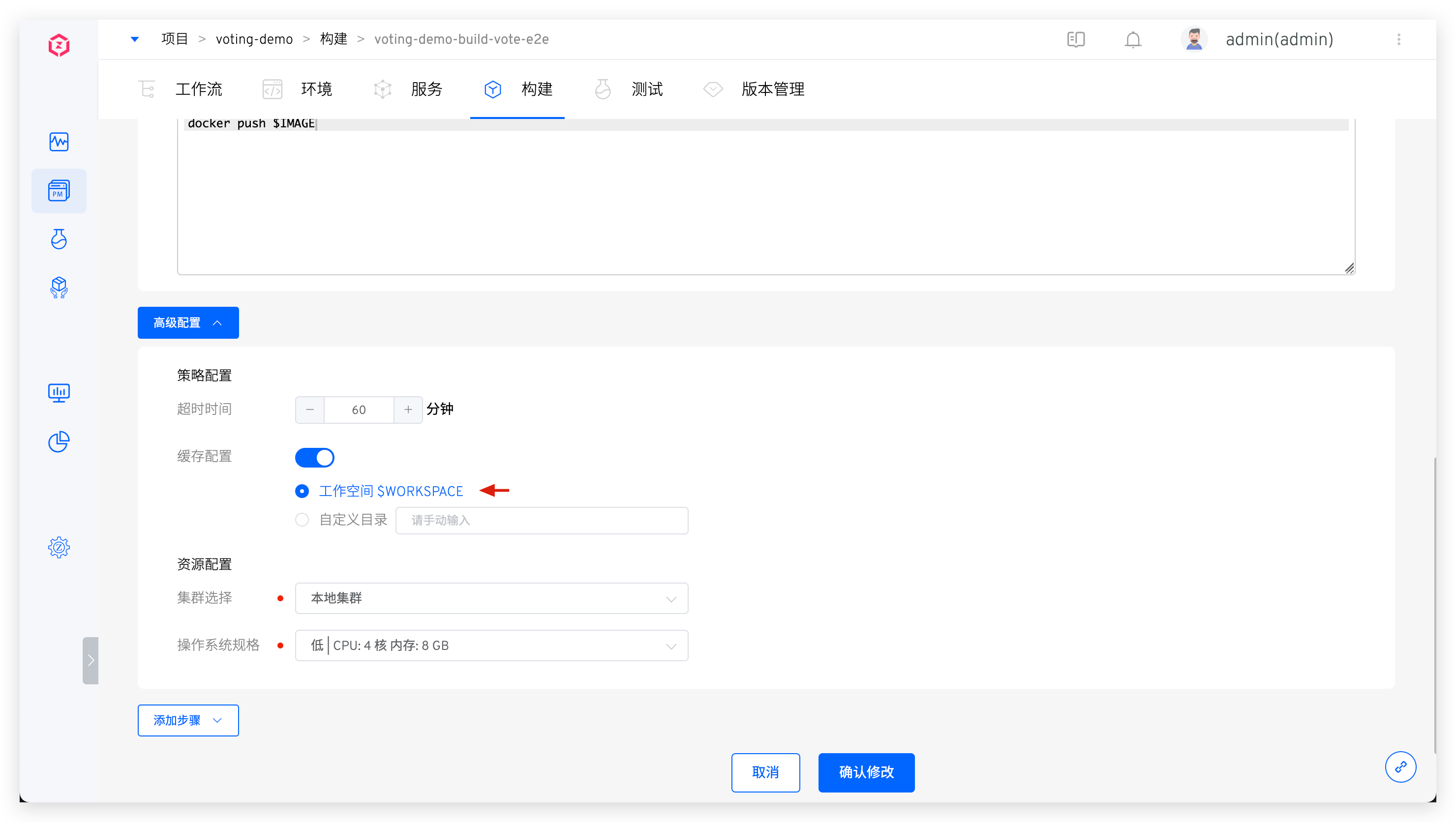Image resolution: width=1456 pixels, height=822 pixels.
Task: Select the PM project management sidebar icon
Action: (59, 190)
